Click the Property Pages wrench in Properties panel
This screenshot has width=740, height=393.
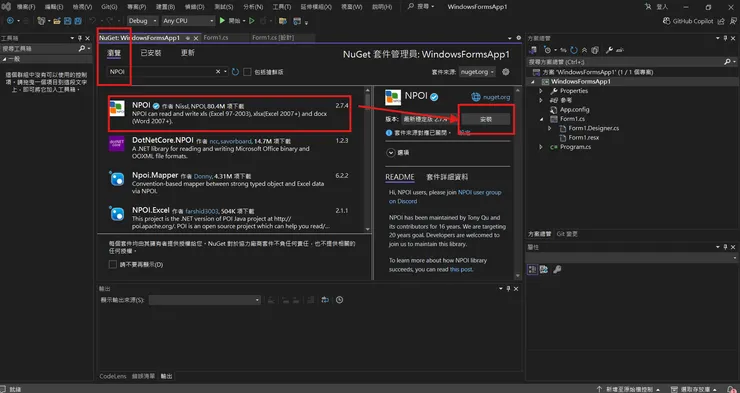click(557, 269)
